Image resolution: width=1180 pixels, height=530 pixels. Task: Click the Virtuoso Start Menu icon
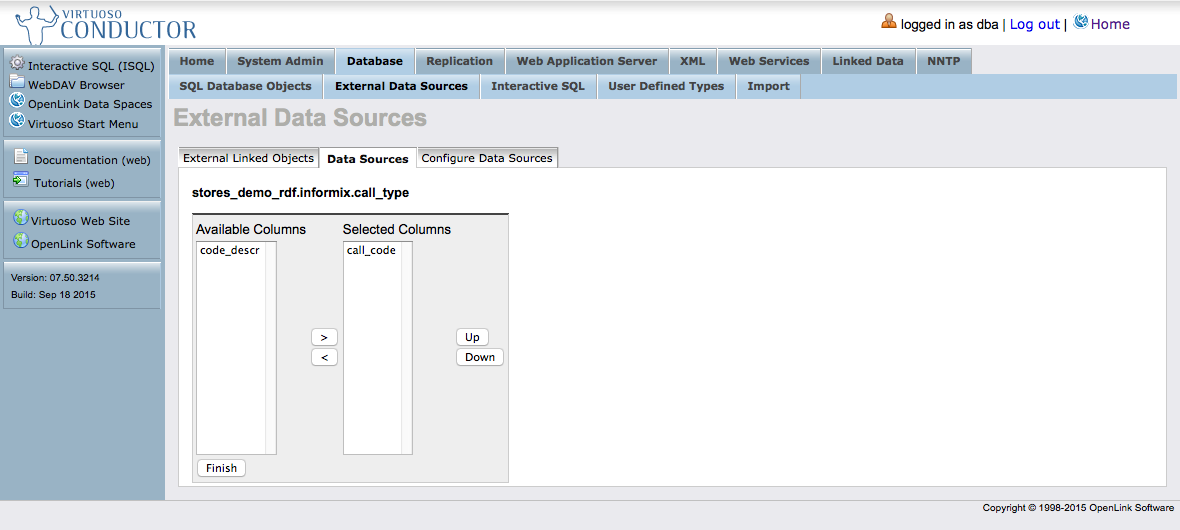(x=17, y=122)
